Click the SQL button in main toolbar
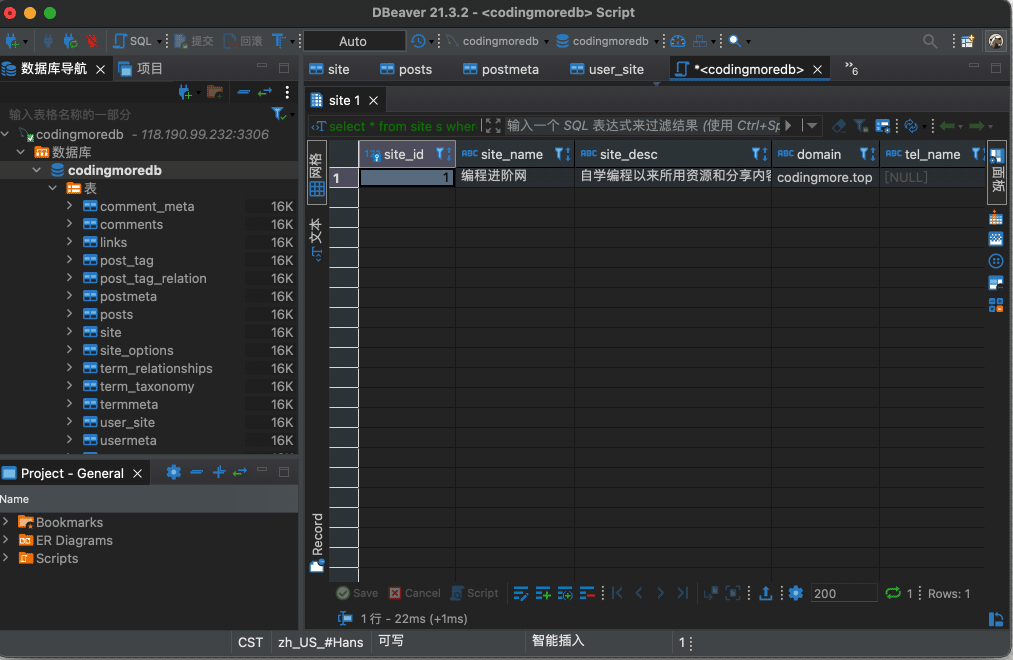Image resolution: width=1013 pixels, height=660 pixels. 134,41
